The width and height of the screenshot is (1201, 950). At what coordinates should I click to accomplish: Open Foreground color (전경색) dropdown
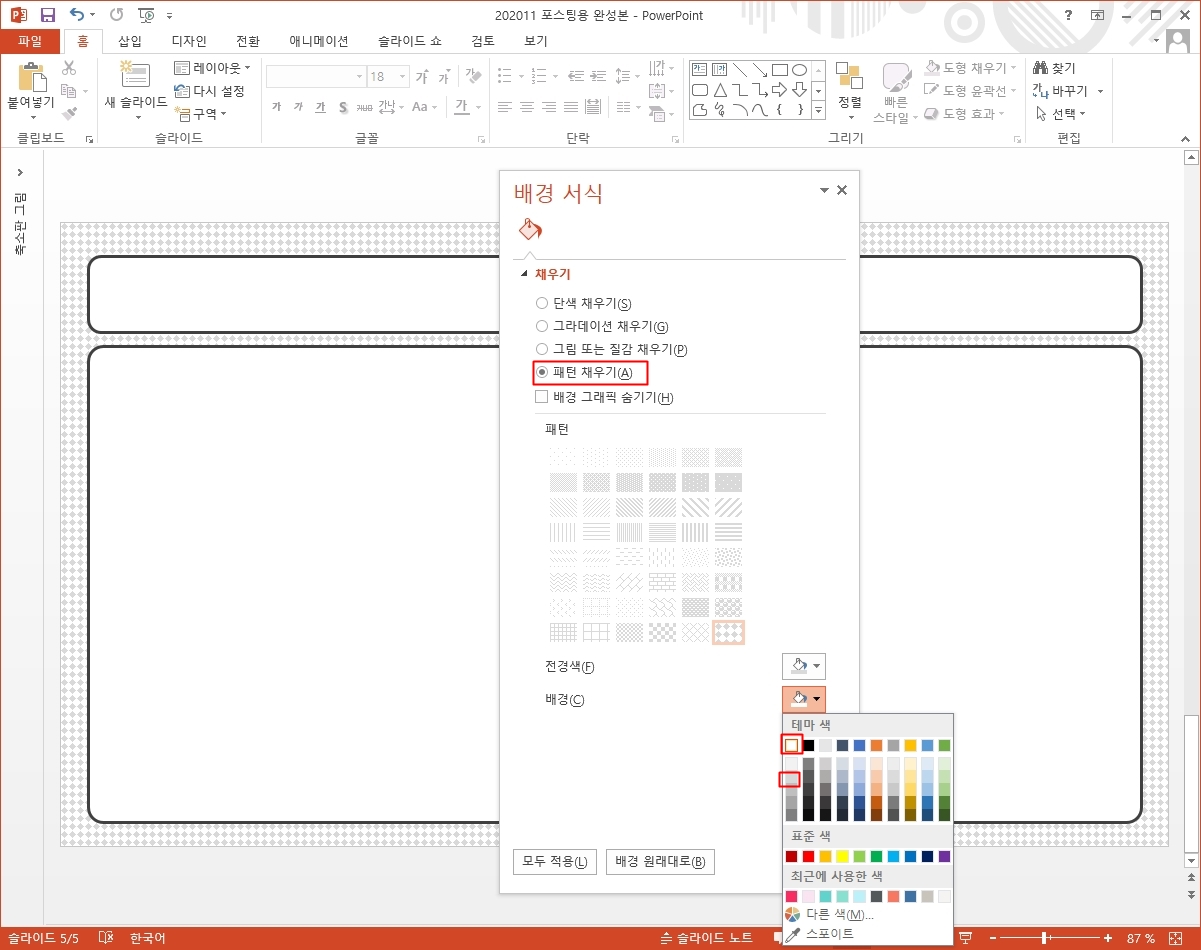click(x=804, y=666)
